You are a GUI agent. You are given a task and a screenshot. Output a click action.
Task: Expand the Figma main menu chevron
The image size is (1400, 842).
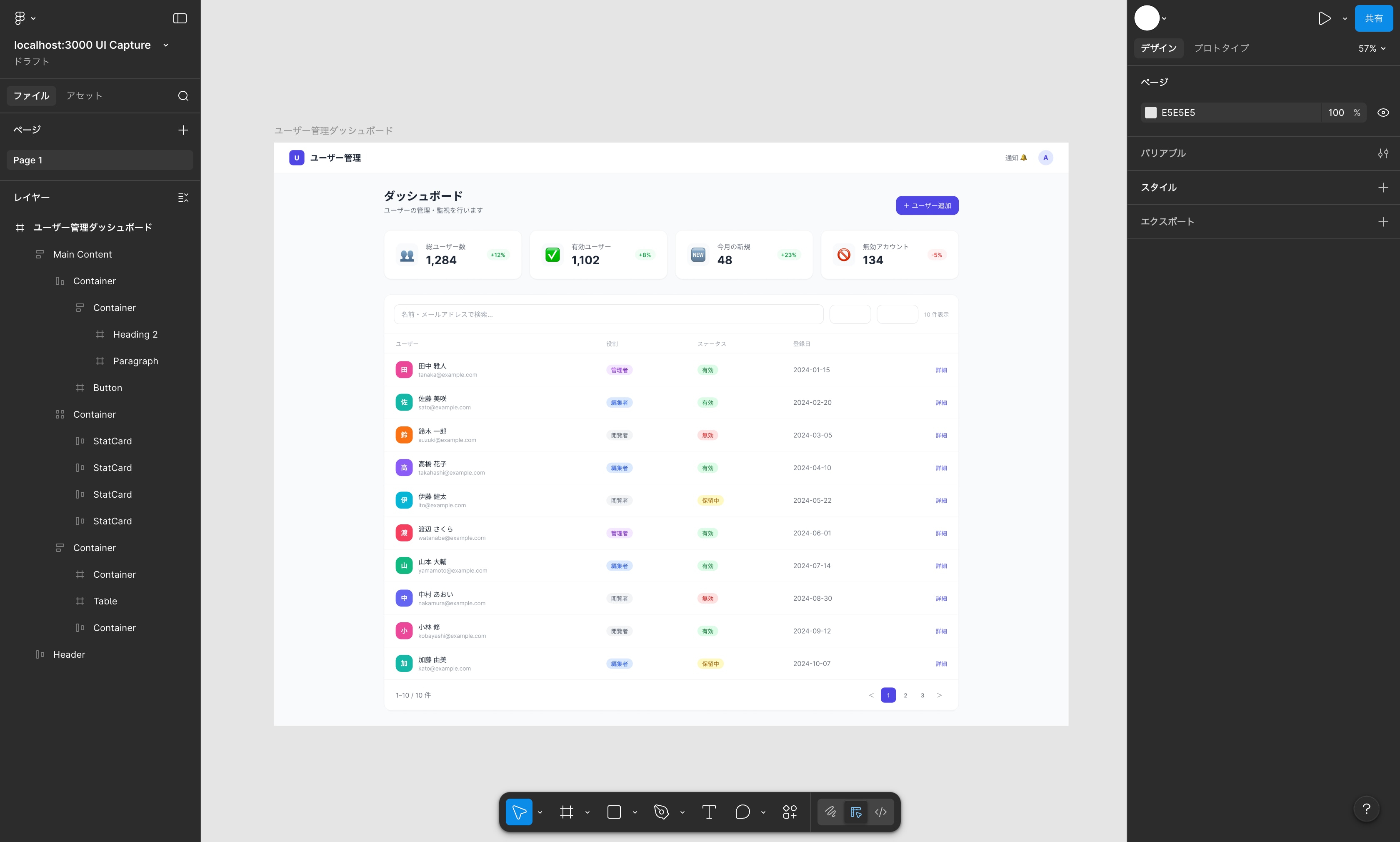[33, 18]
